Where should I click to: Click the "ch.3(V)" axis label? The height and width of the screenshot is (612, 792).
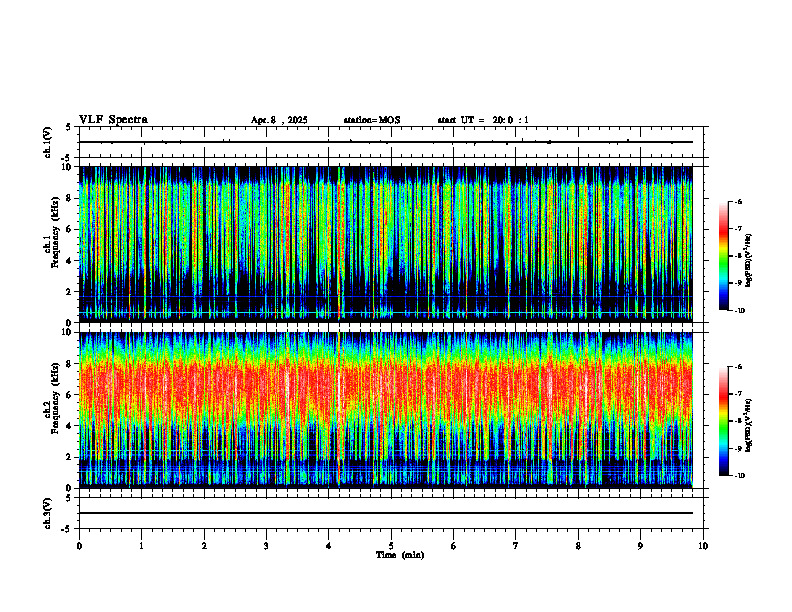(x=48, y=513)
